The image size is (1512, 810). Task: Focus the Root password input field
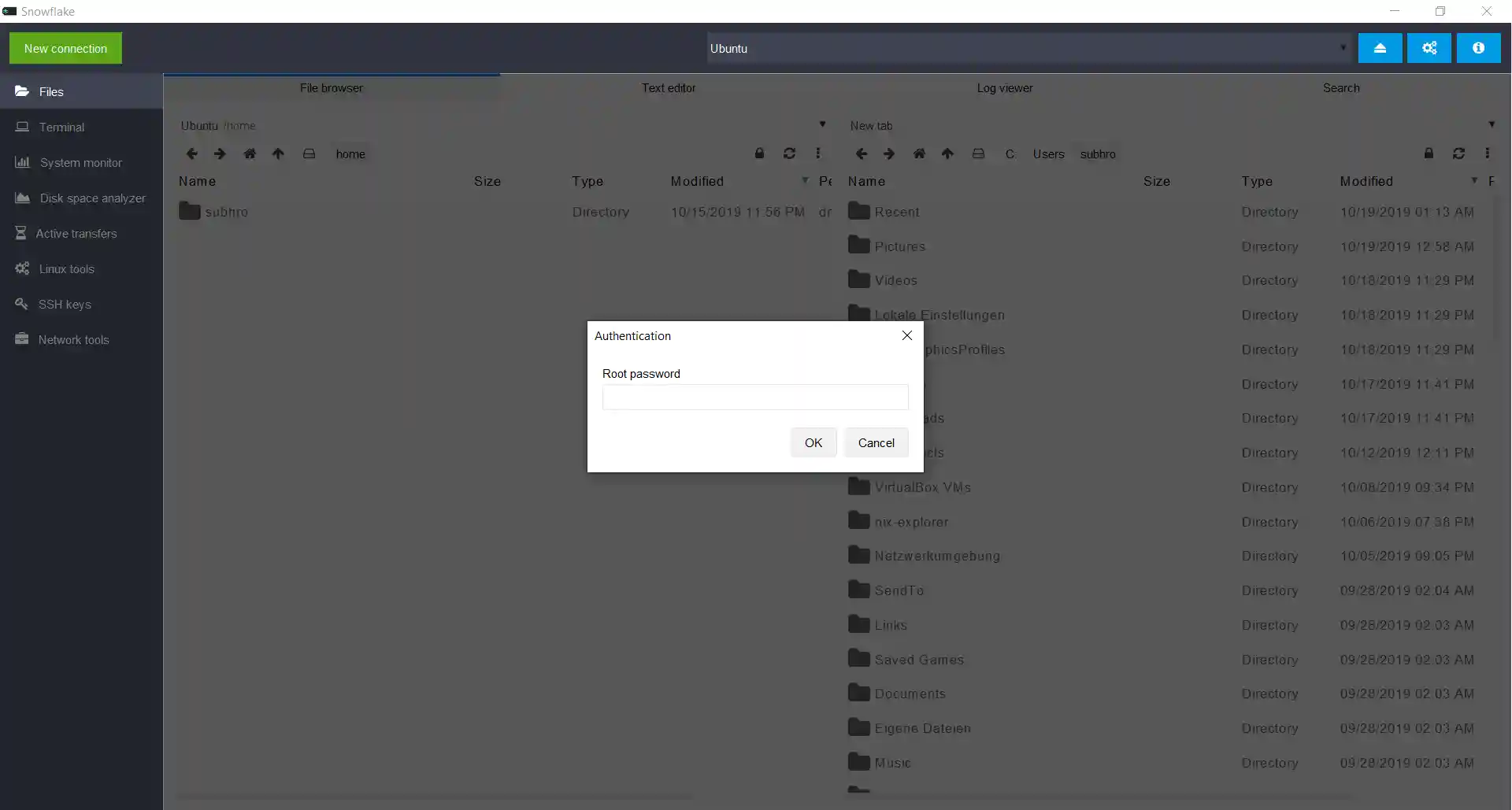[754, 398]
